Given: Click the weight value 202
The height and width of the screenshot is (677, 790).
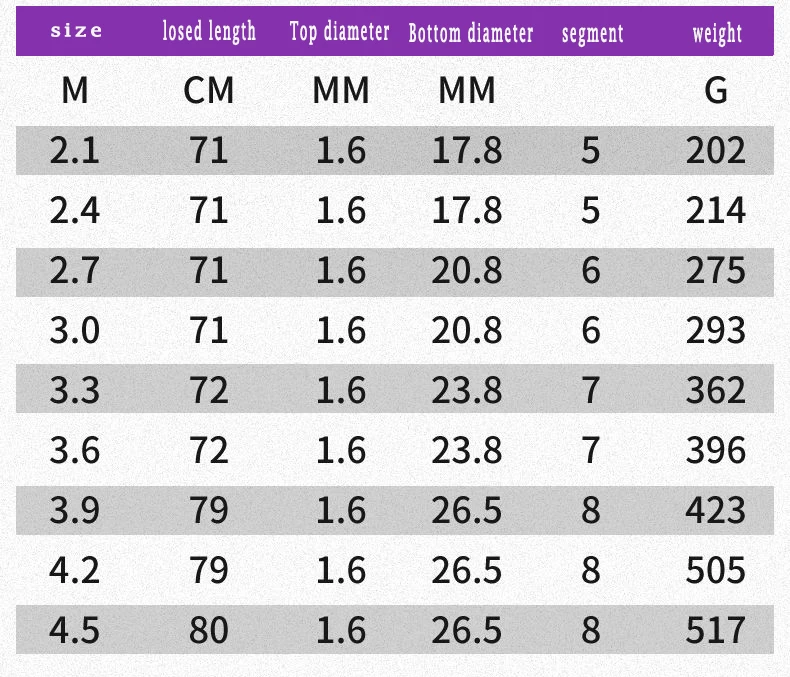Looking at the screenshot, I should pos(715,150).
